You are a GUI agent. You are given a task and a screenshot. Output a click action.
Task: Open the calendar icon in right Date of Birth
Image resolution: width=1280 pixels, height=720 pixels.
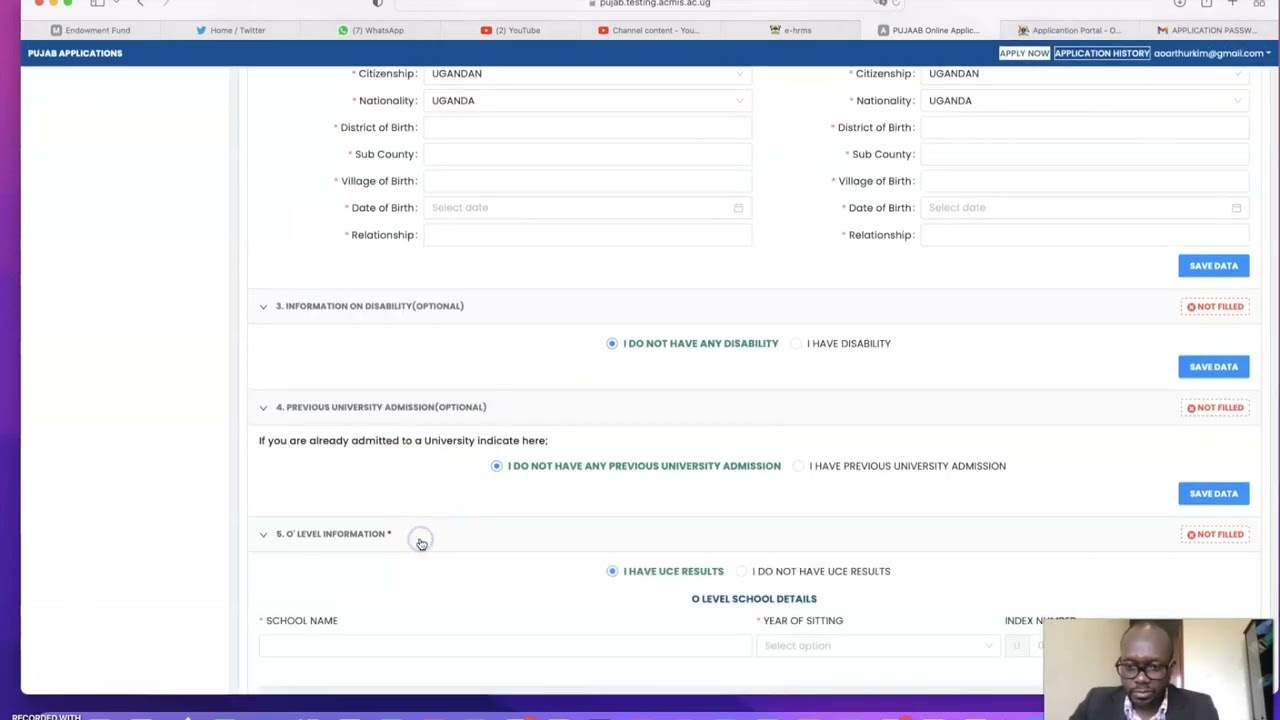click(x=1236, y=208)
